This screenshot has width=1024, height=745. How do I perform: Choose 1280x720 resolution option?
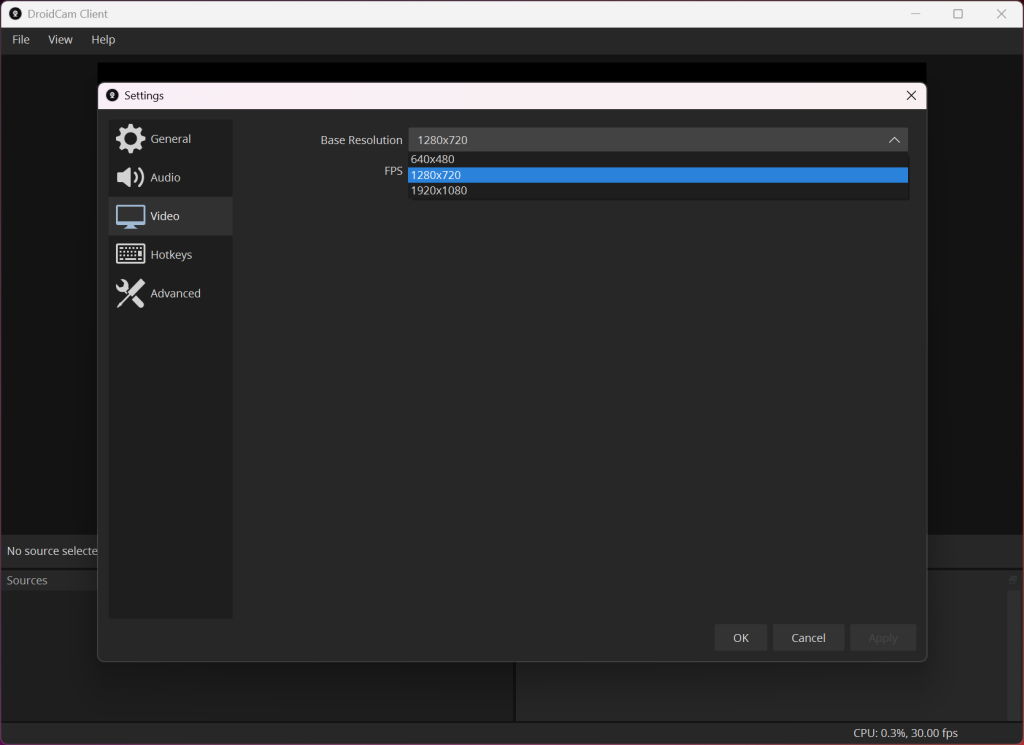click(658, 175)
